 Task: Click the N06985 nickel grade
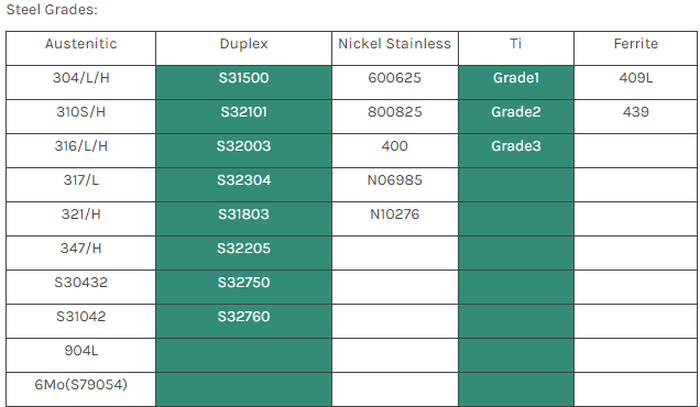click(394, 180)
